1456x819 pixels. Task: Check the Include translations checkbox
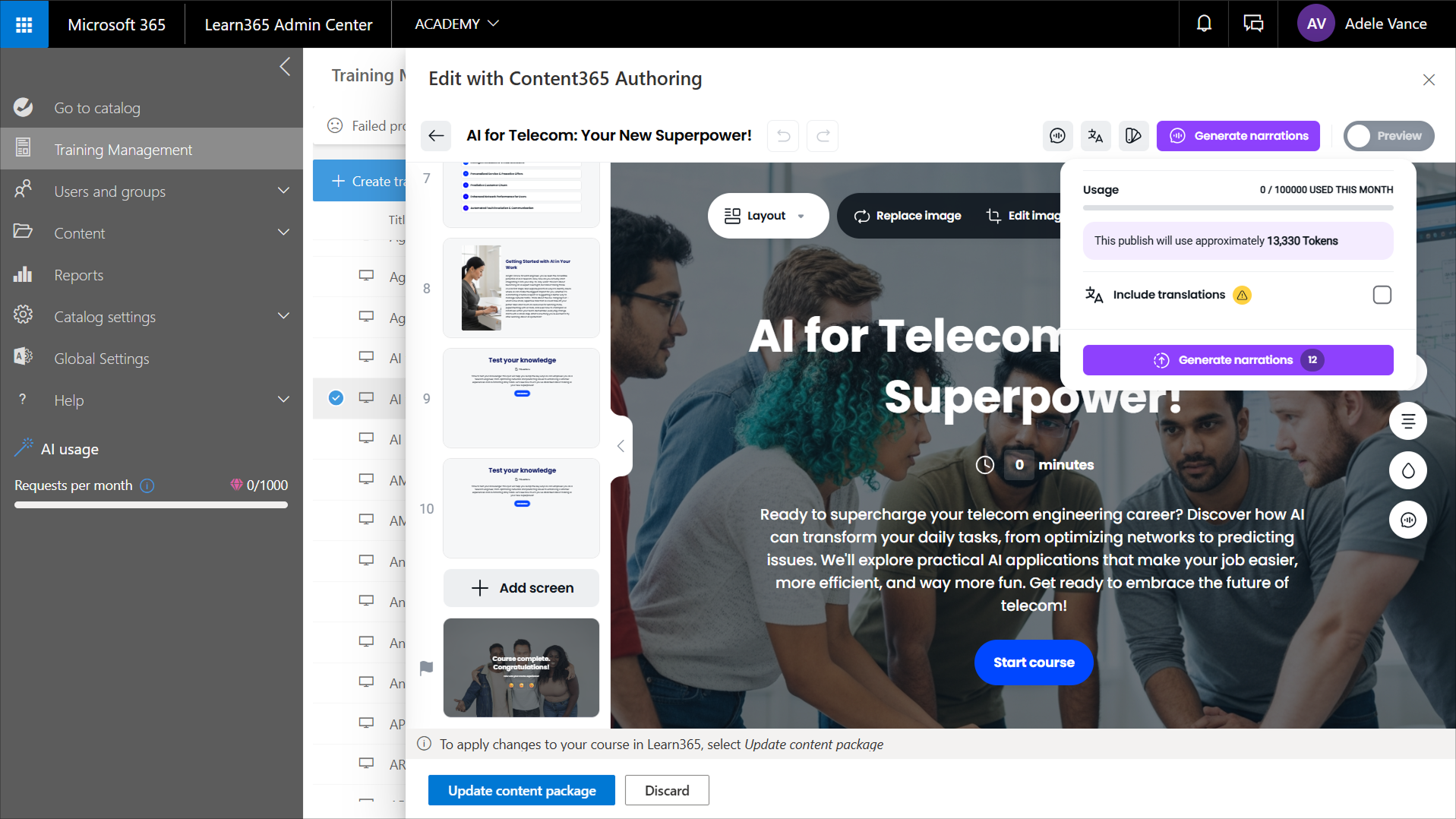point(1382,295)
